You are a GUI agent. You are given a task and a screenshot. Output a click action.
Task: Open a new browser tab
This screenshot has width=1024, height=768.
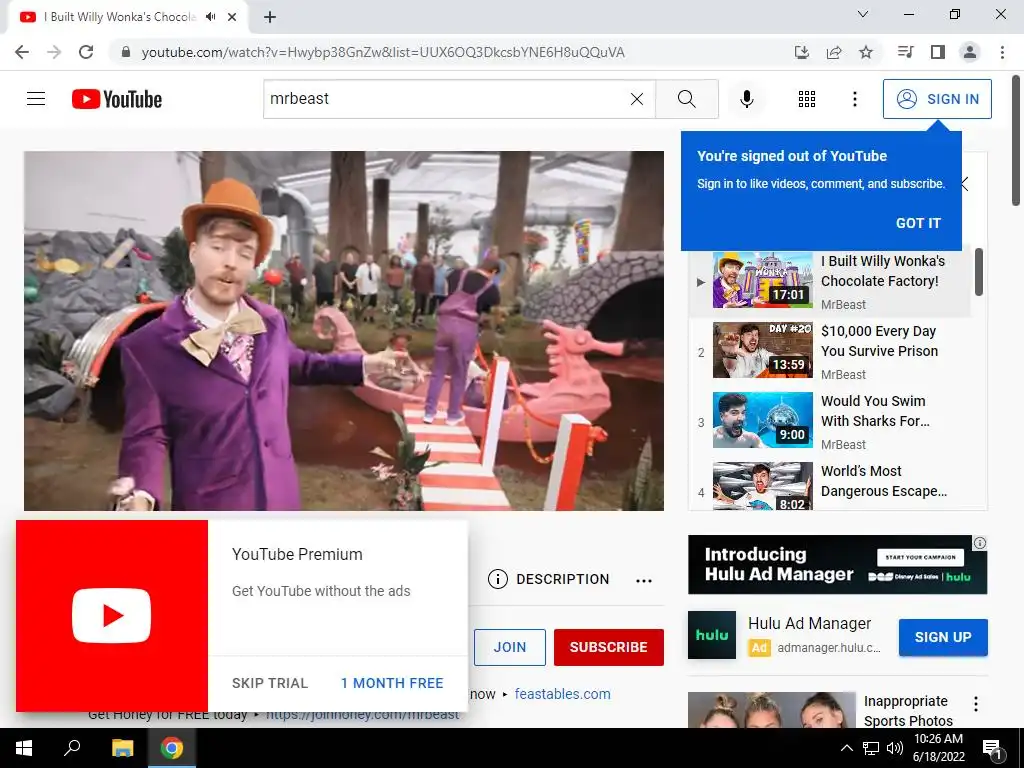click(270, 17)
